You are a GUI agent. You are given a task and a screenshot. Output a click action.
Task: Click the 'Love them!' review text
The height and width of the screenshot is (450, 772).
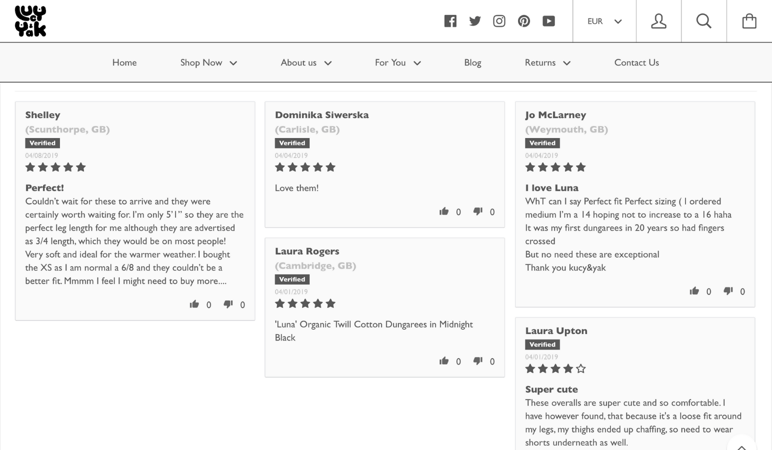click(x=296, y=188)
